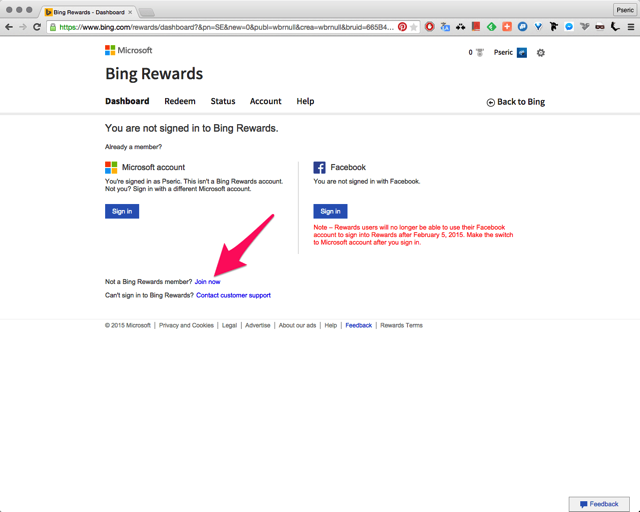The height and width of the screenshot is (512, 640).
Task: Click the Pseric Chrome profile button
Action: point(624,10)
